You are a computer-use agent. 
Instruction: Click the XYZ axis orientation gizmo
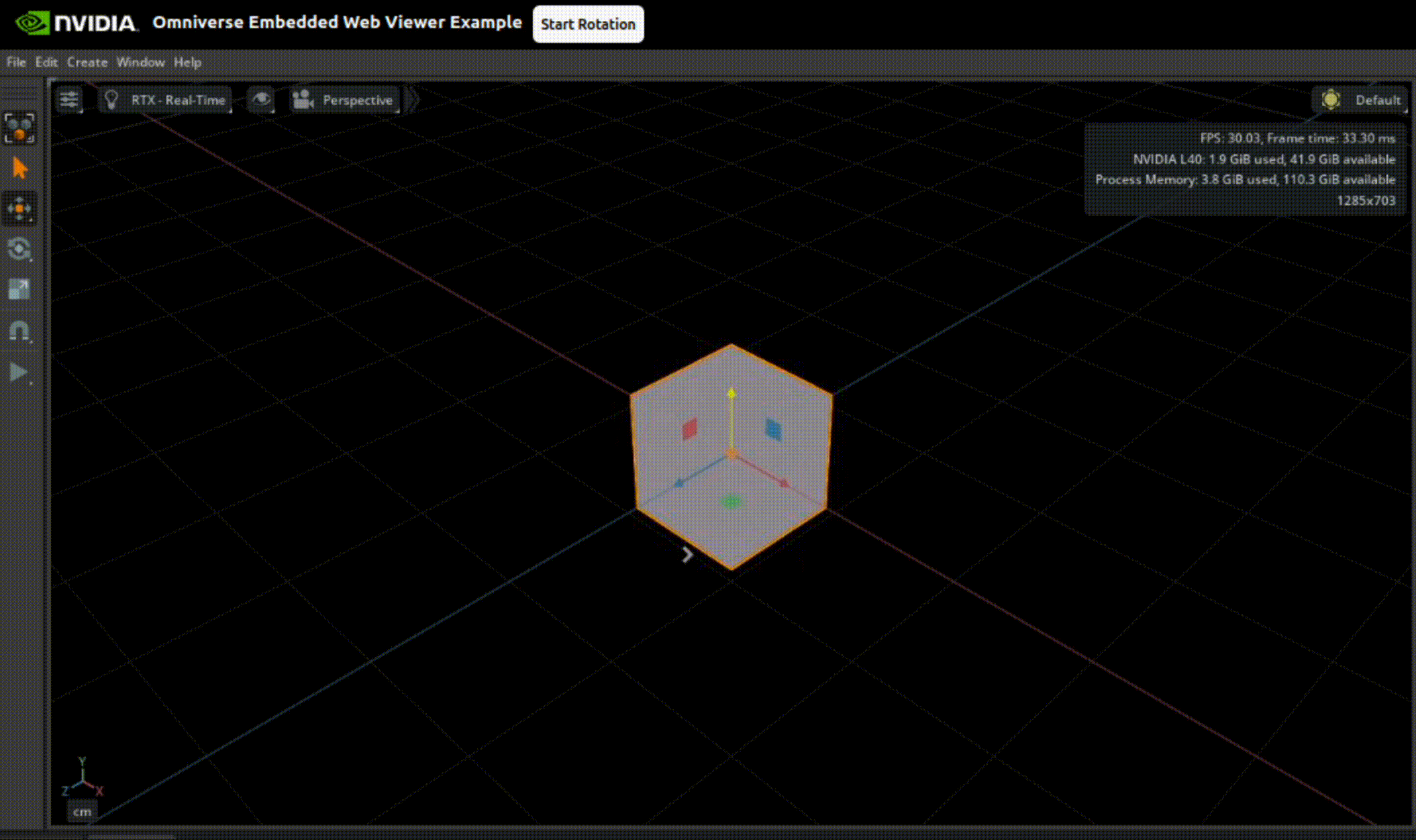tap(82, 779)
